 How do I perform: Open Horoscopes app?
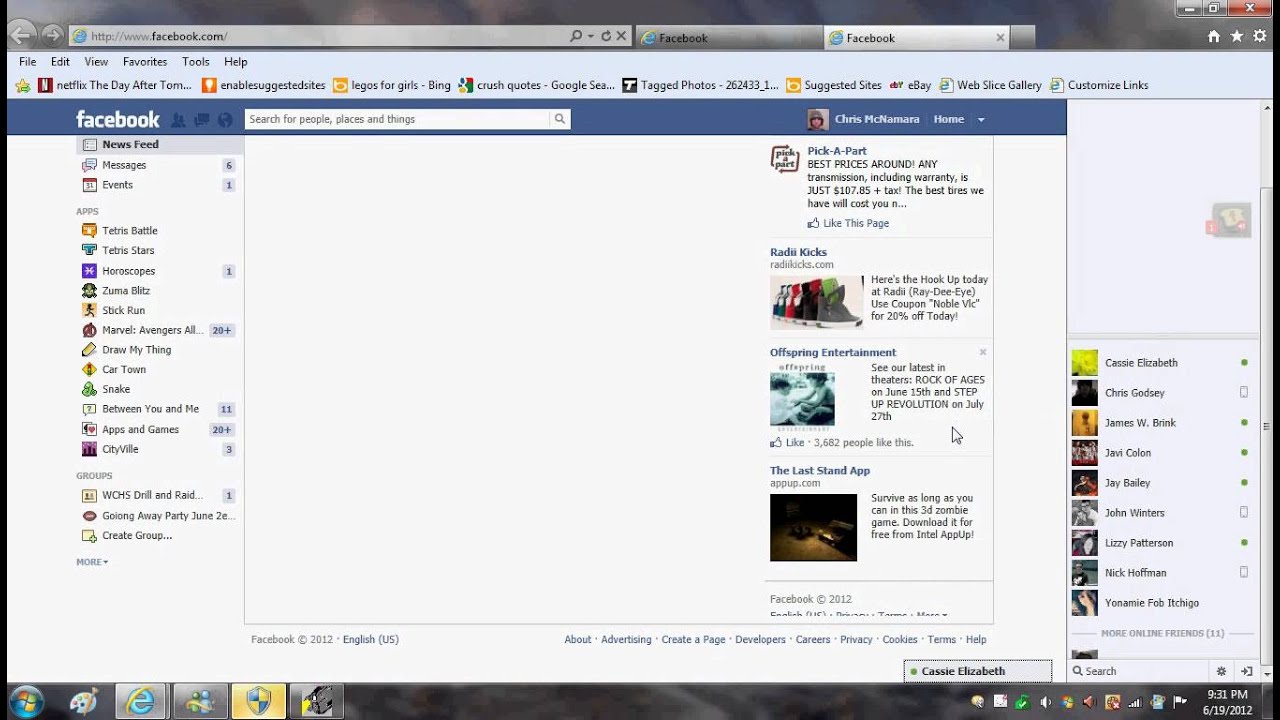click(128, 271)
